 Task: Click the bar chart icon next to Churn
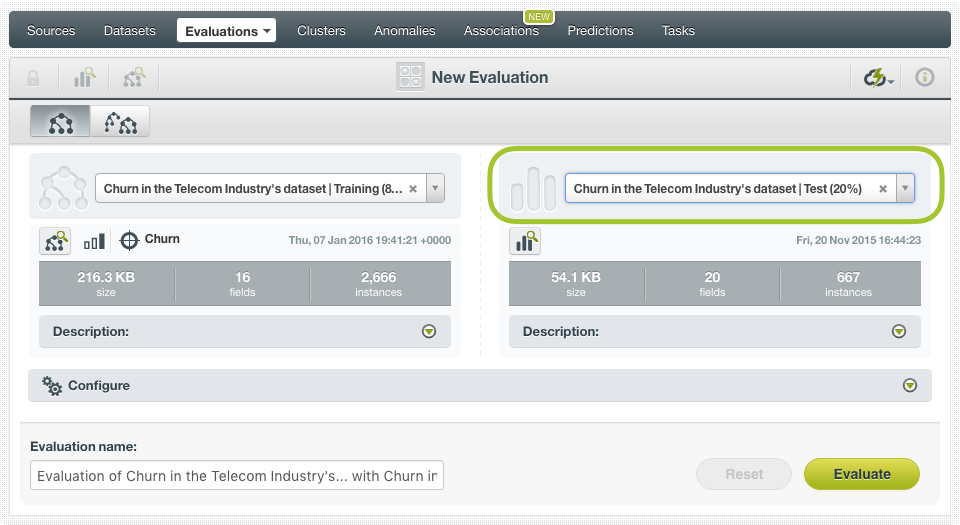tap(94, 242)
